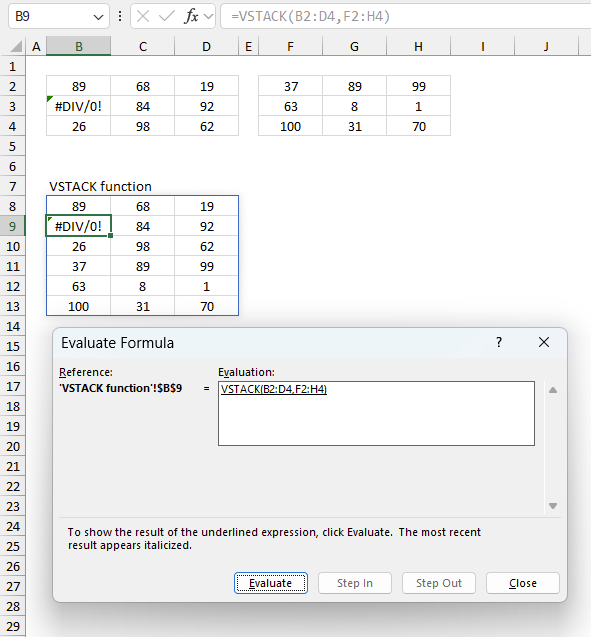Image resolution: width=591 pixels, height=637 pixels.
Task: Select column A header
Action: point(36,46)
